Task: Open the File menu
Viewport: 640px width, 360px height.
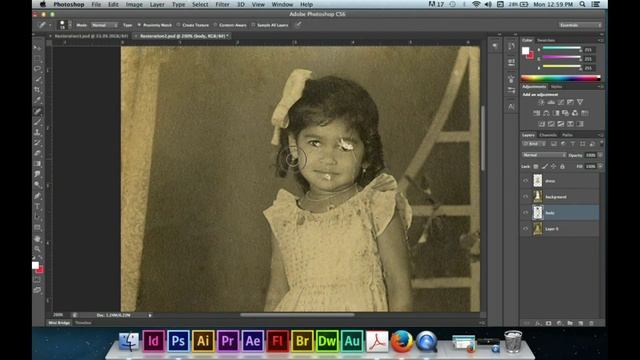Action: click(96, 4)
